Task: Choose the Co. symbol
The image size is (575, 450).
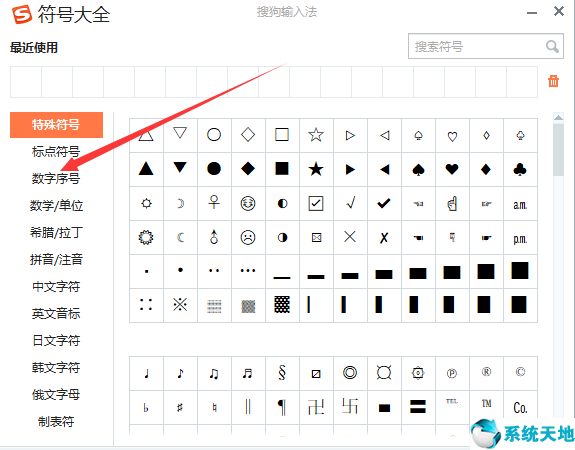Action: (520, 407)
